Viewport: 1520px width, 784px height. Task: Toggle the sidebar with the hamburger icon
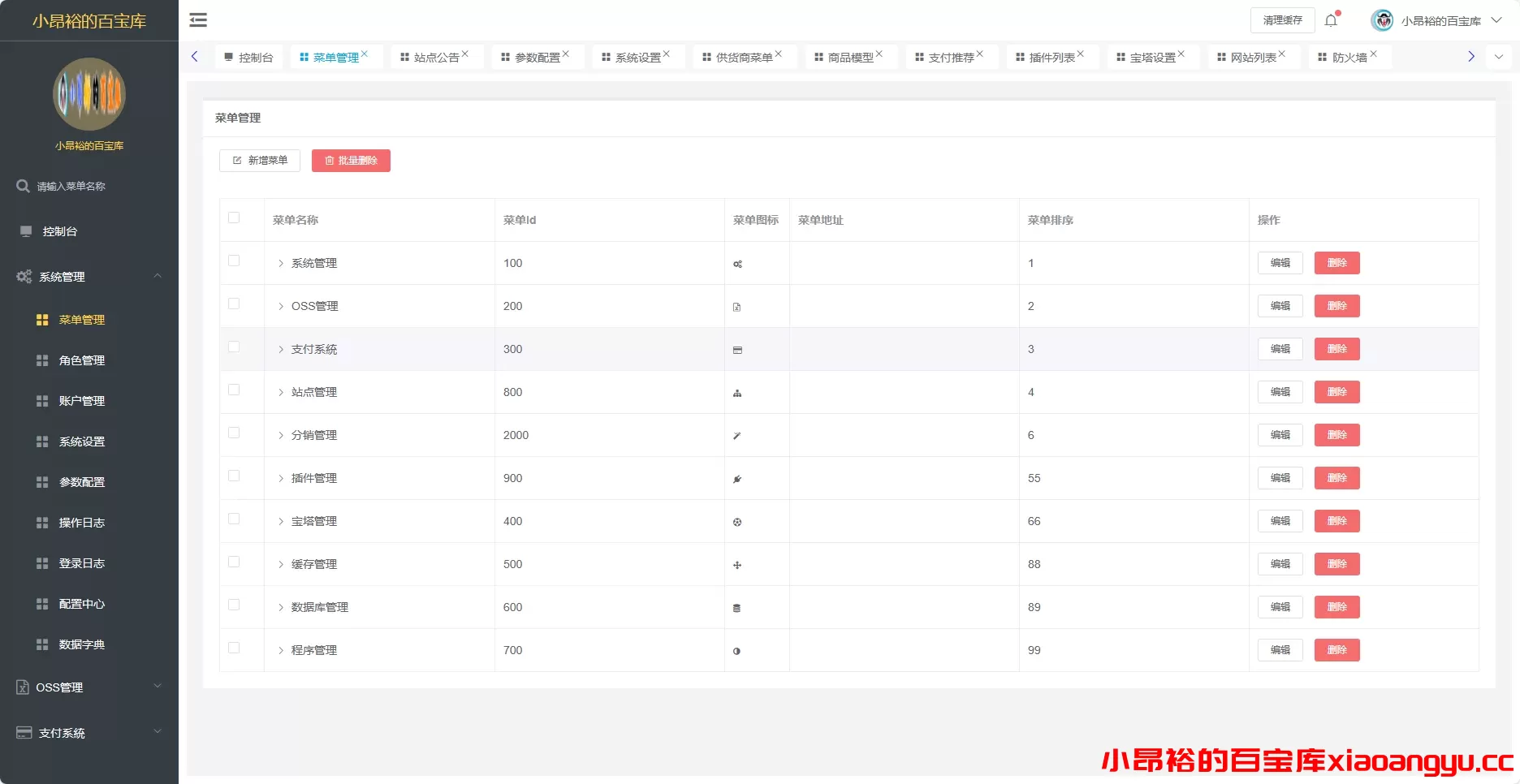pyautogui.click(x=197, y=19)
